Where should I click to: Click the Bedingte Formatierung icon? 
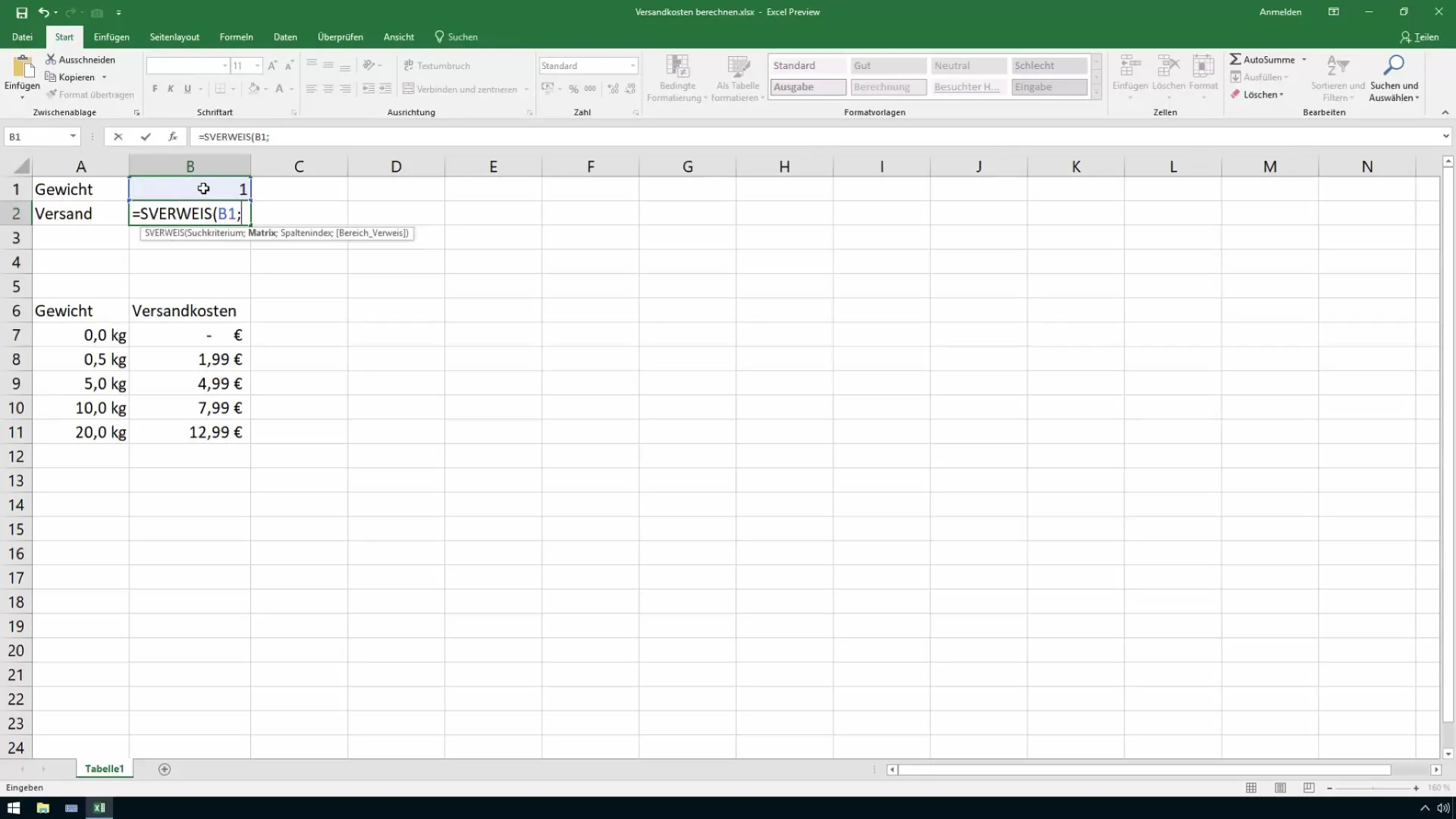[x=677, y=67]
